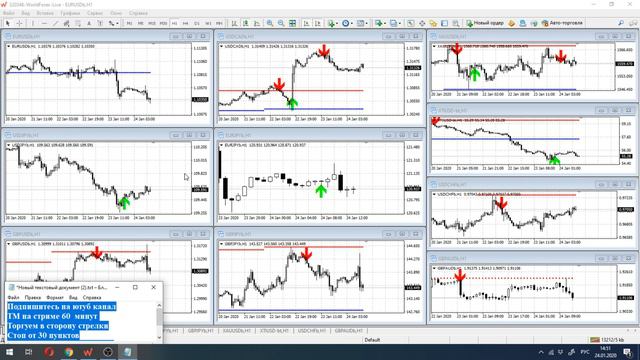Switch to the XAUUSD H1 chart tab
Image resolution: width=640 pixels, height=360 pixels.
click(237, 331)
